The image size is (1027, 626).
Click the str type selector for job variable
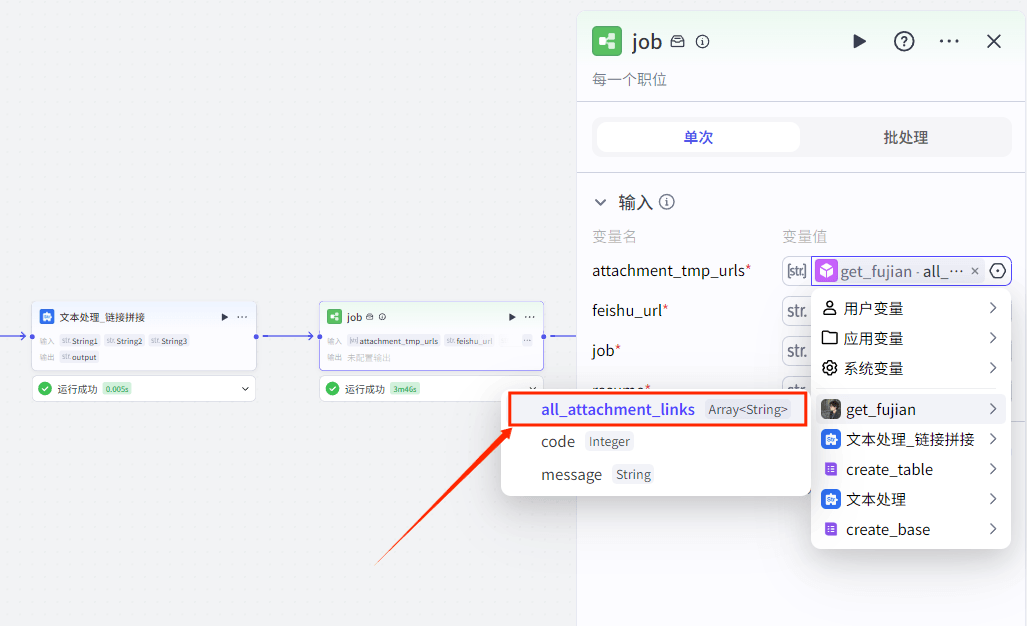pyautogui.click(x=796, y=351)
